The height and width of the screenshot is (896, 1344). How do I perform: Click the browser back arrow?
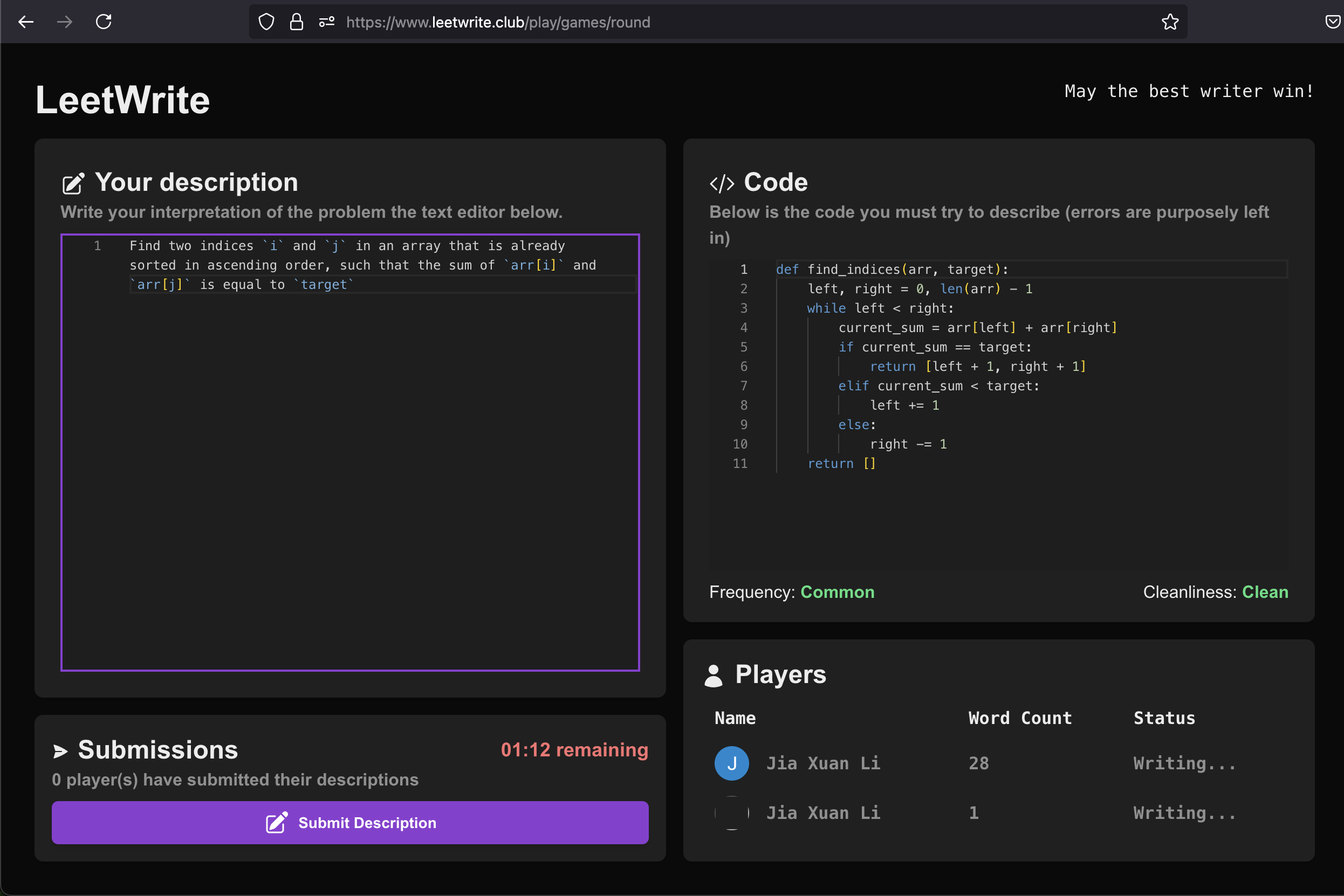(x=26, y=22)
